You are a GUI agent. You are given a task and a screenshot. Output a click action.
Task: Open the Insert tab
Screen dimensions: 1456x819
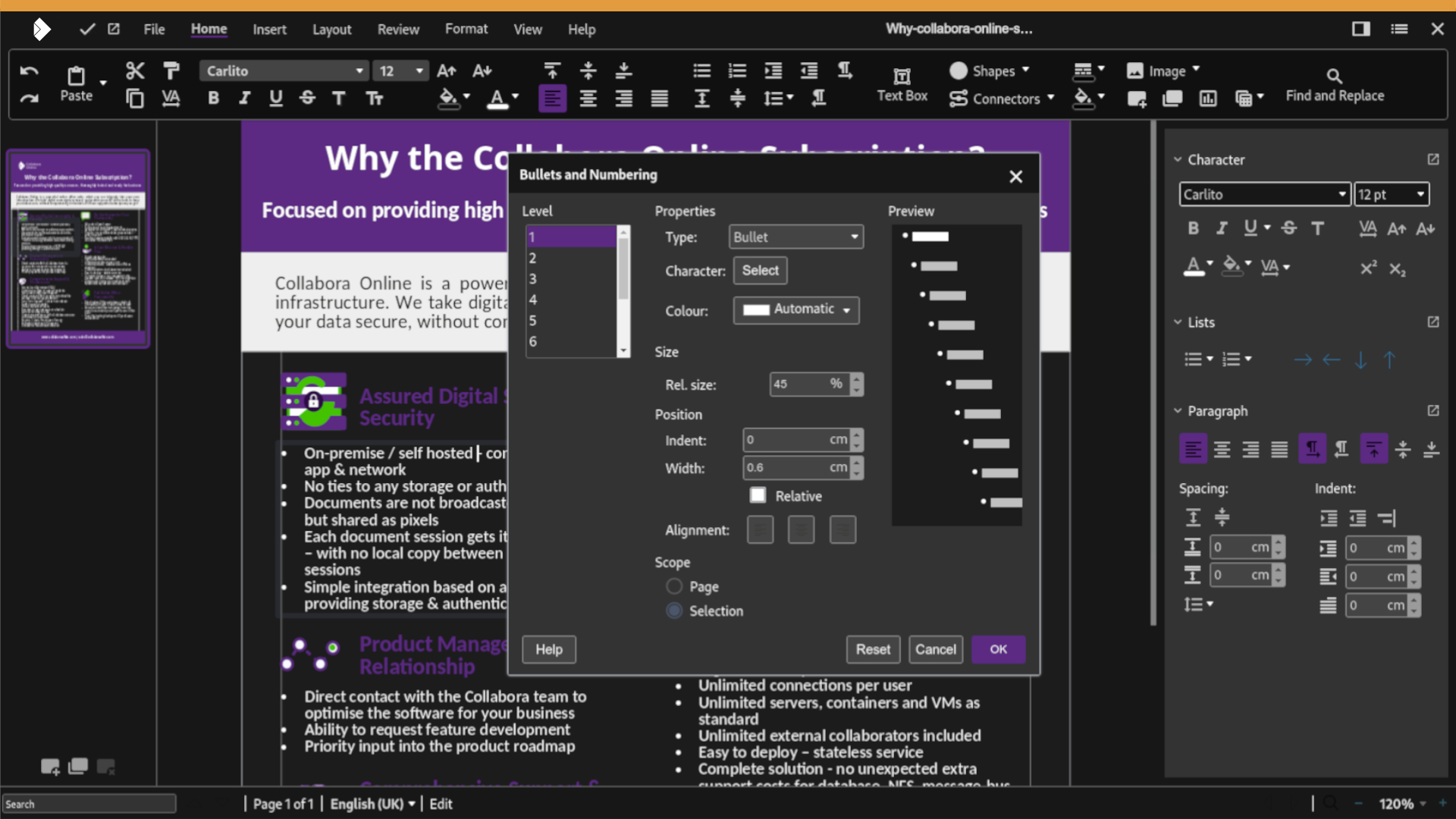269,29
